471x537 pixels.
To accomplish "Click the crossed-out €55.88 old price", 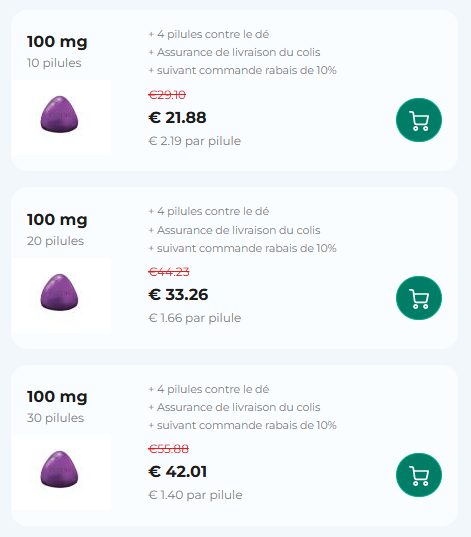I will [x=169, y=449].
